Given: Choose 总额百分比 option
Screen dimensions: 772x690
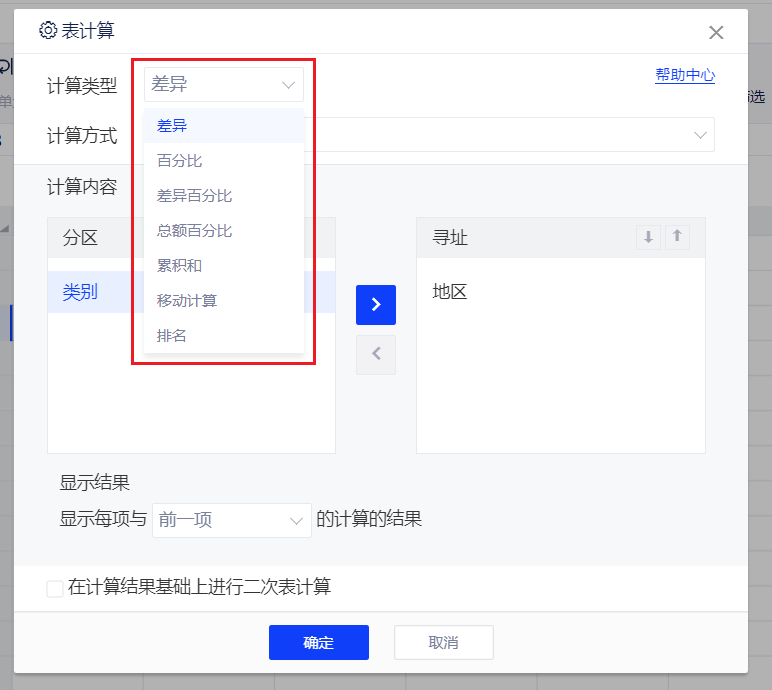Looking at the screenshot, I should 194,231.
